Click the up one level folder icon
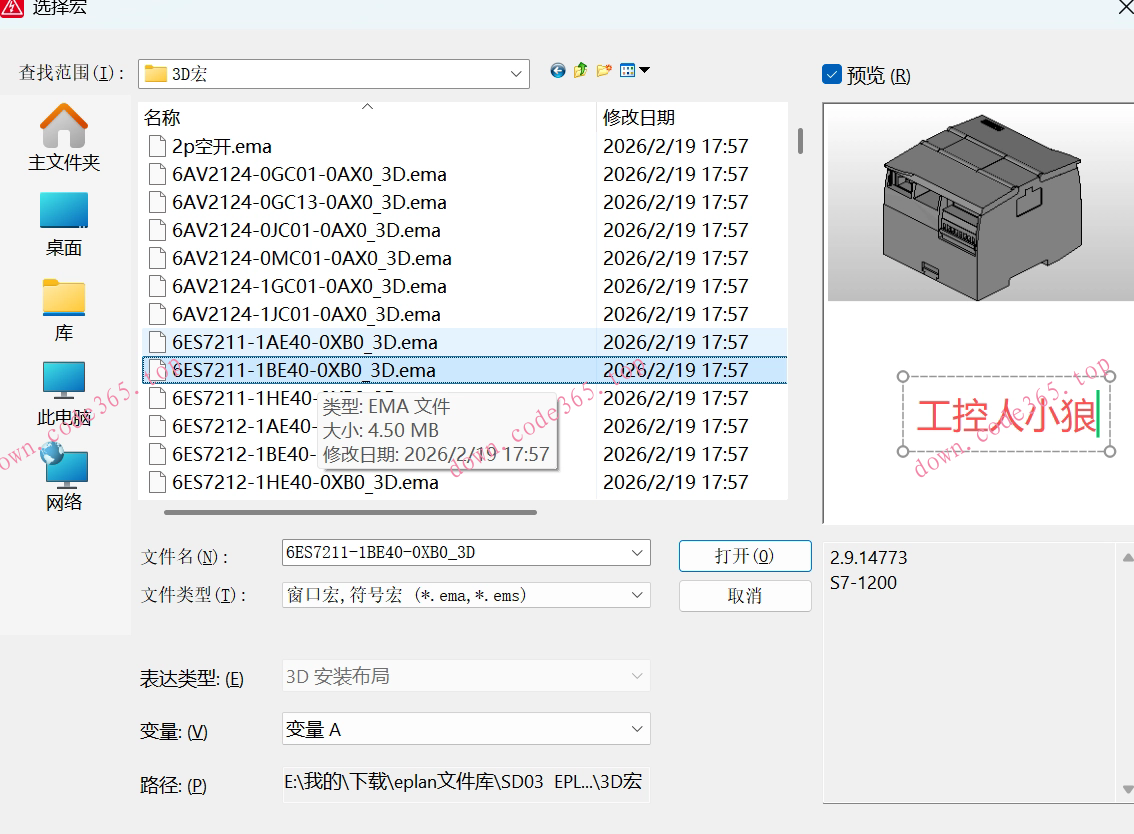 coord(580,70)
